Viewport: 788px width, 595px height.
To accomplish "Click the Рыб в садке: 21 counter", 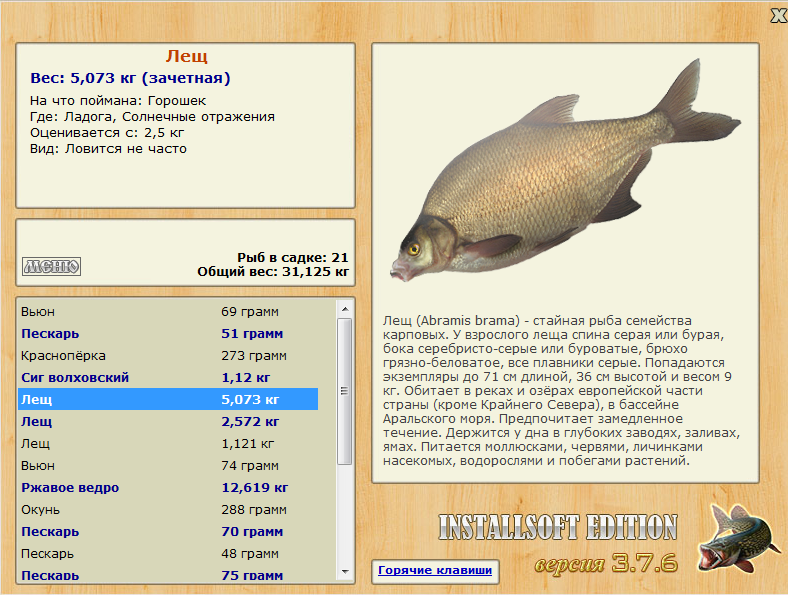I will pos(292,258).
